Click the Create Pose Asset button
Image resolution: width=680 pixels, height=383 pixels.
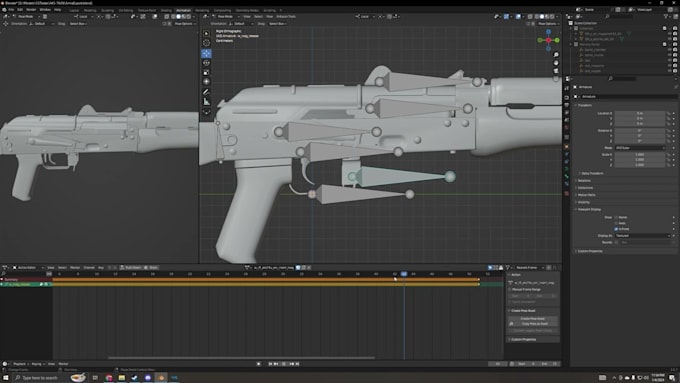[x=533, y=318]
